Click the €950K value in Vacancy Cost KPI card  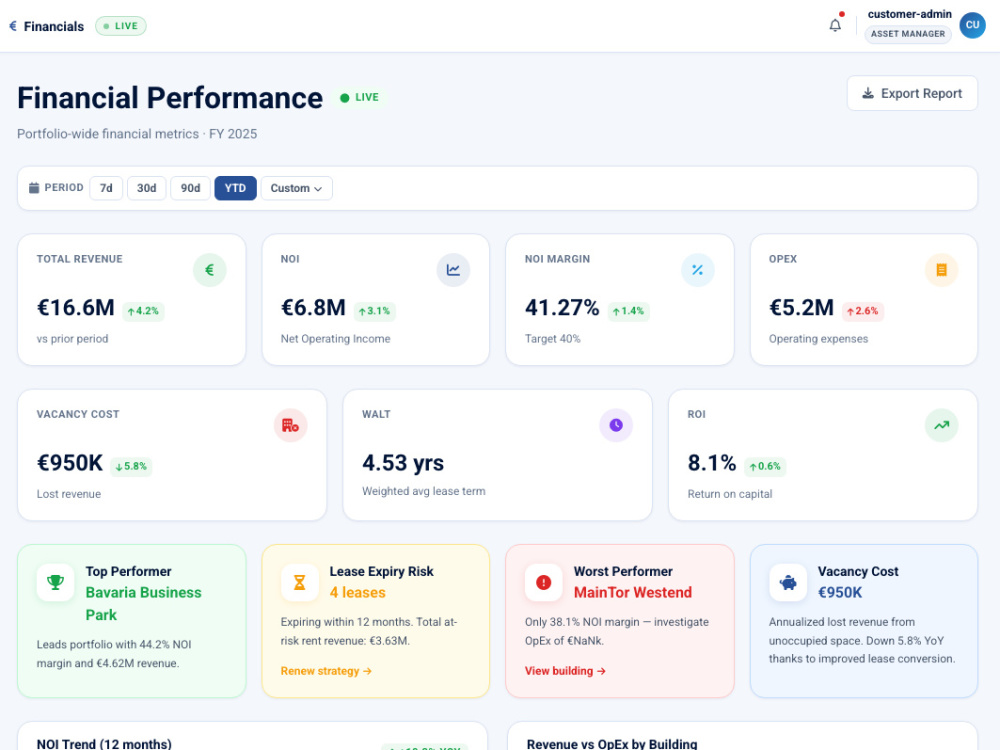tap(70, 463)
